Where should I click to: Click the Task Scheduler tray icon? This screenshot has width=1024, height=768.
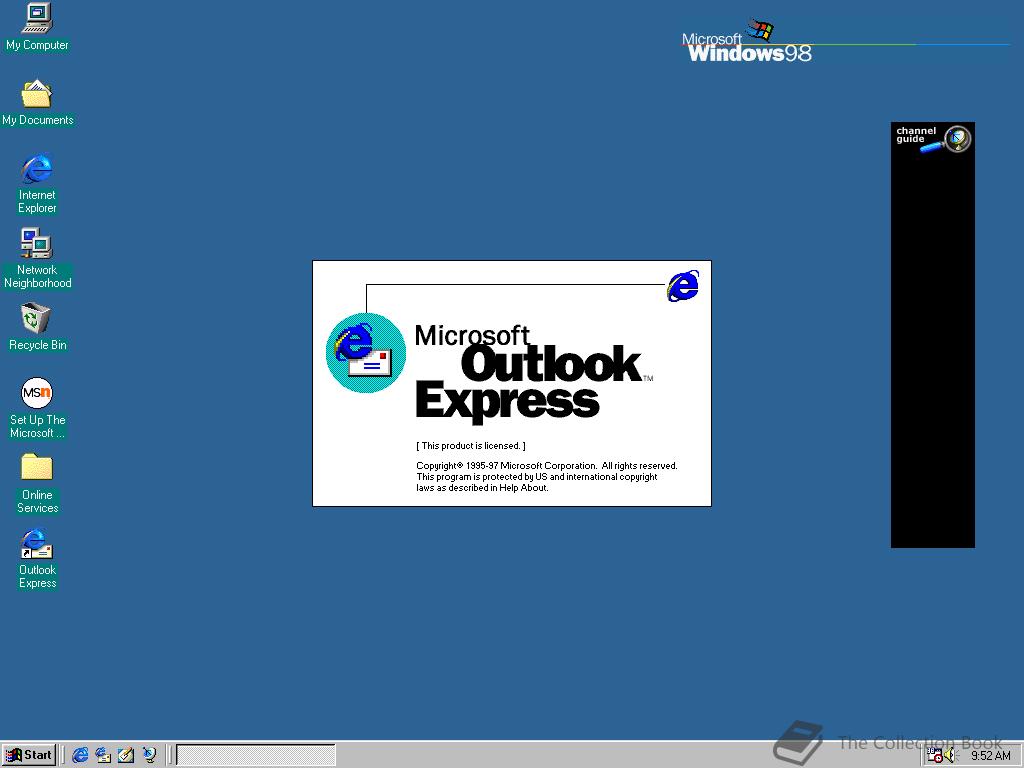coord(935,756)
